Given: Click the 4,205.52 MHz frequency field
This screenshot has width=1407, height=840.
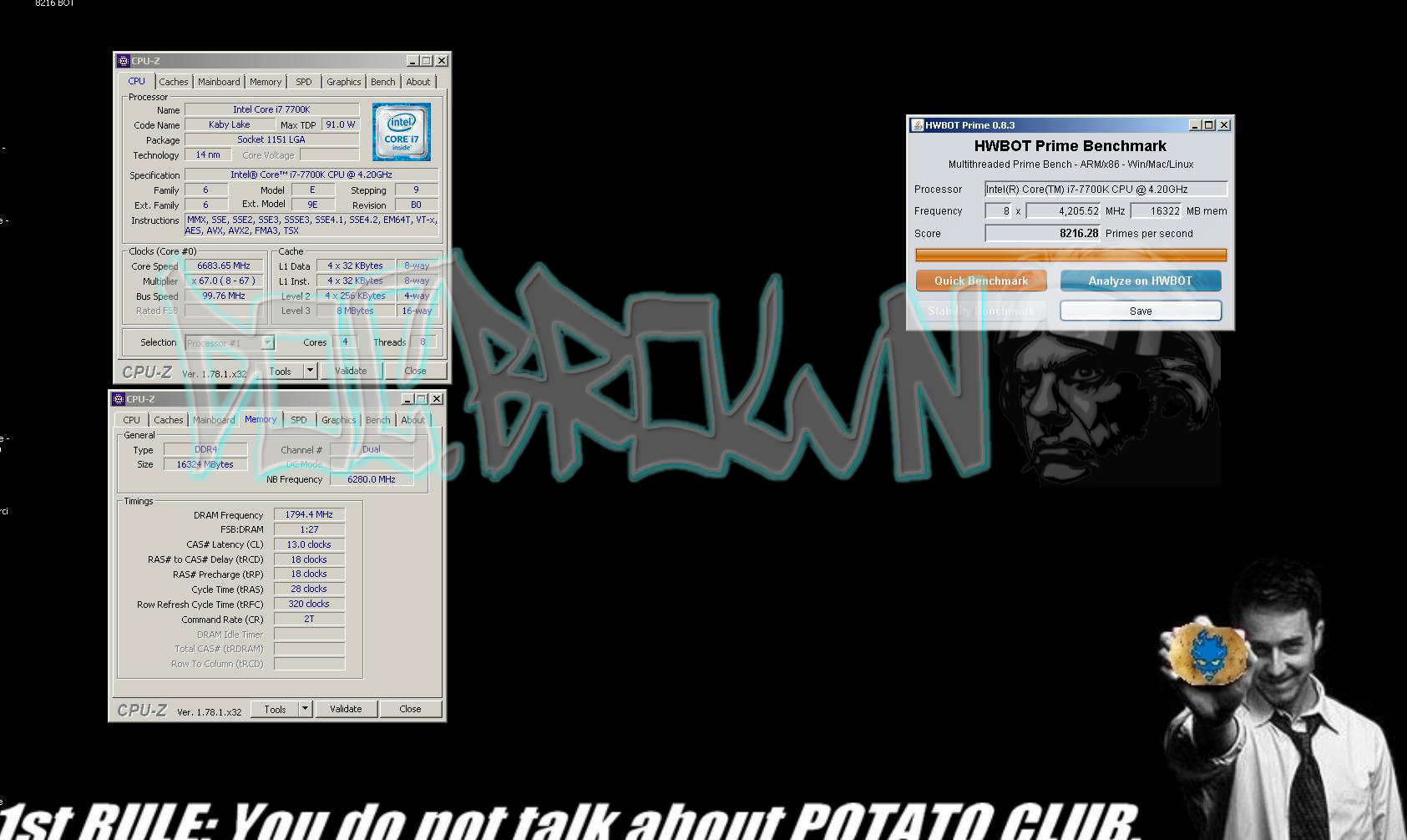Looking at the screenshot, I should click(x=1064, y=211).
